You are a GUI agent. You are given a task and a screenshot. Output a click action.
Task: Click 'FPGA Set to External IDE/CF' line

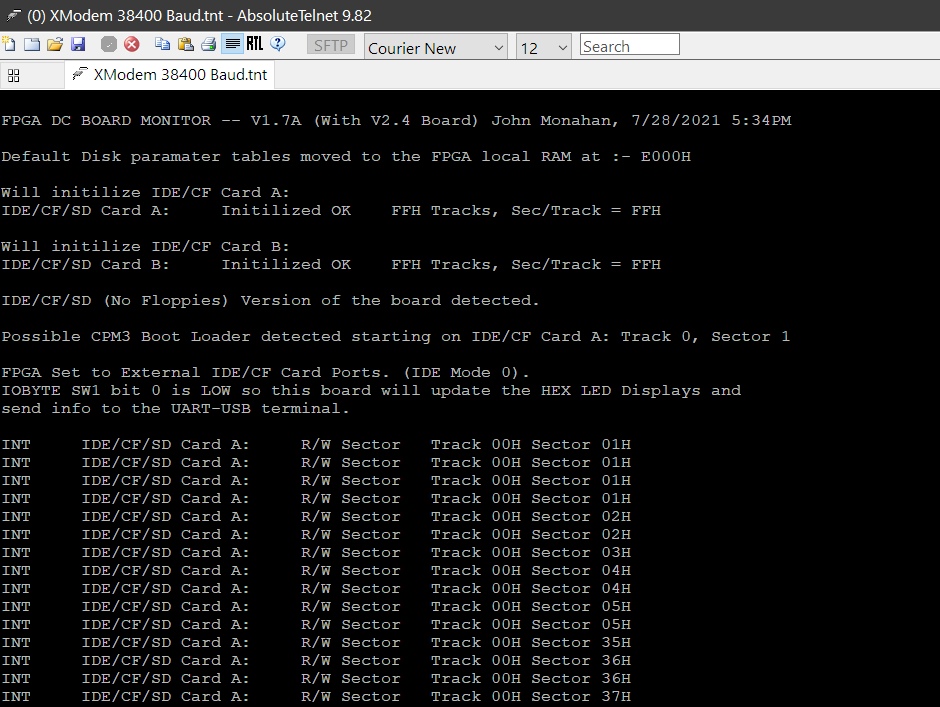(266, 372)
